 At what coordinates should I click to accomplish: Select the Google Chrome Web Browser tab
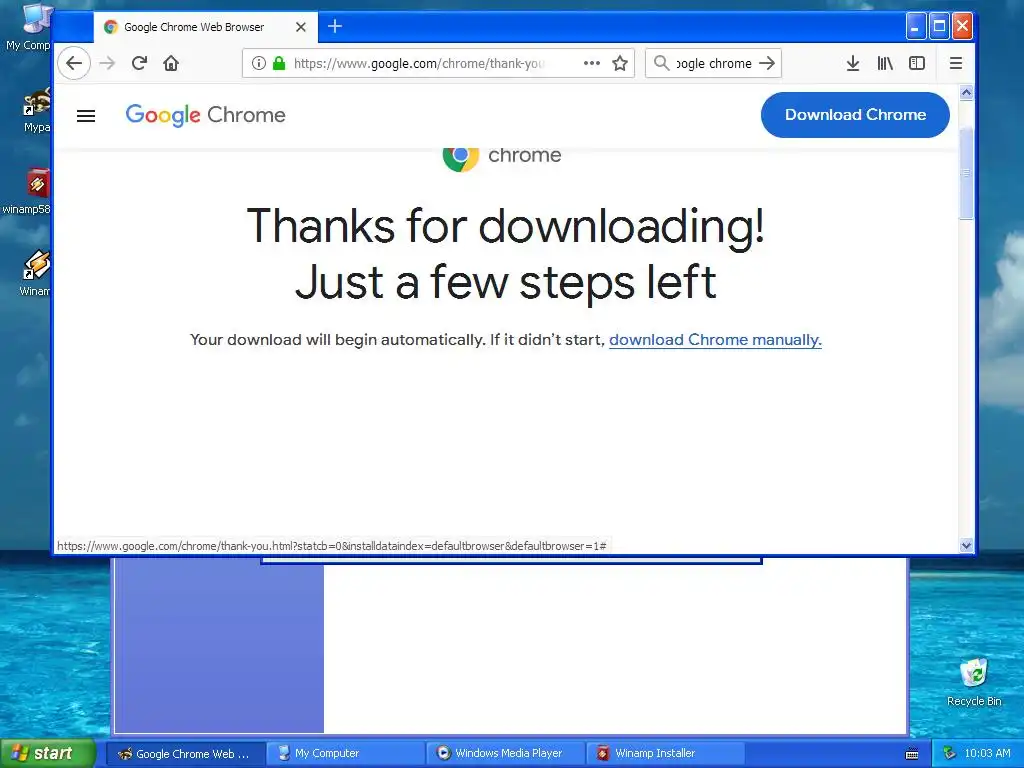click(x=205, y=27)
